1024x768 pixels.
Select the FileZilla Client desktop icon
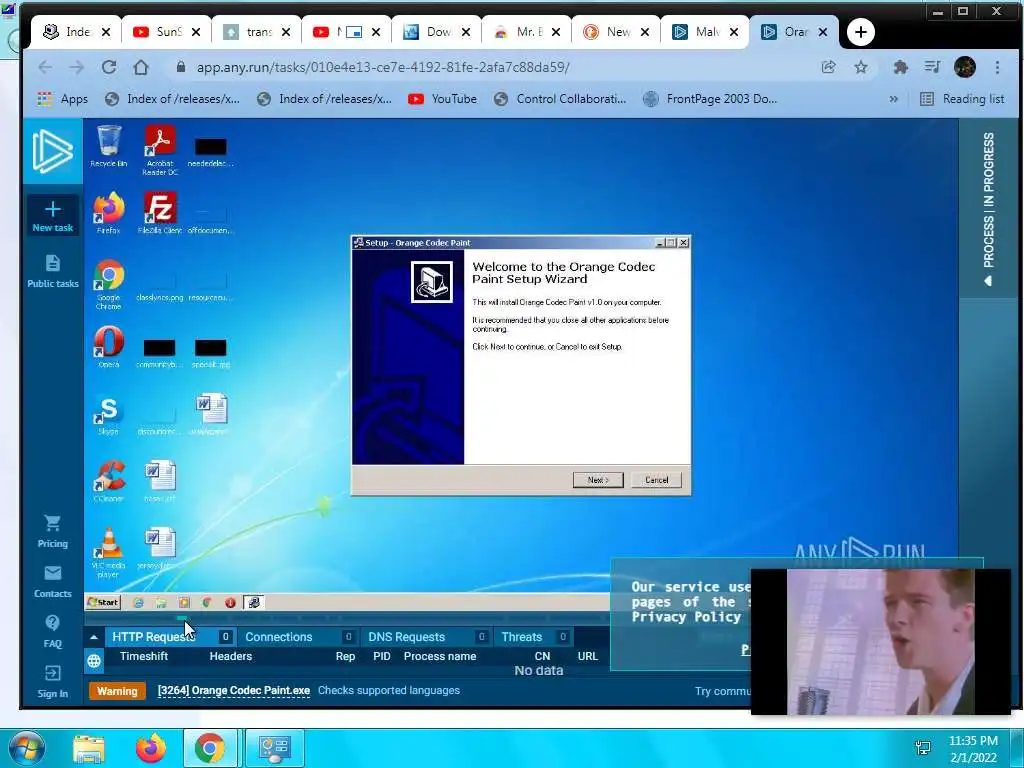[x=160, y=212]
